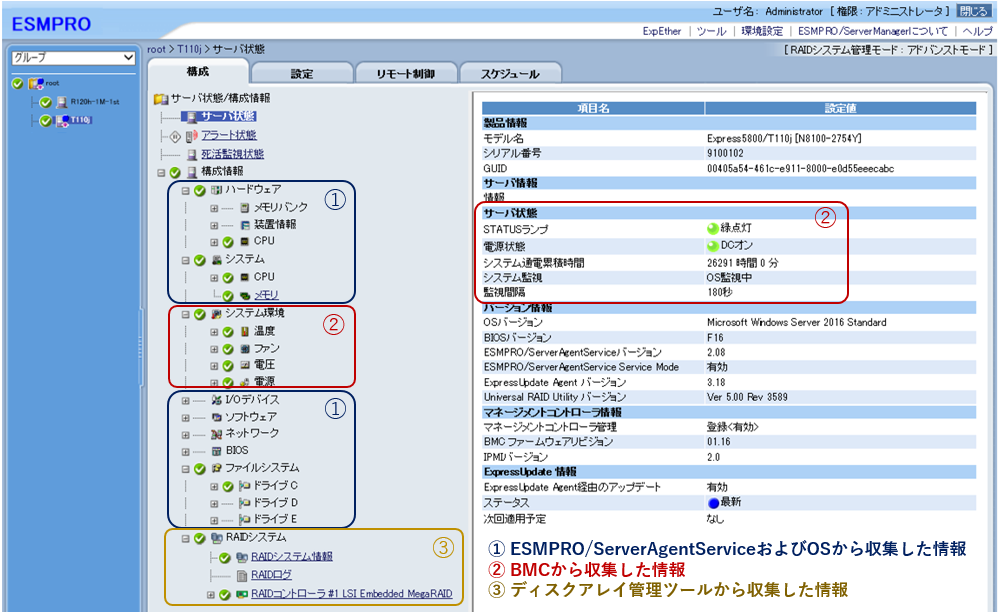
Task: Expand the ソフトウェア node
Action: point(185,418)
